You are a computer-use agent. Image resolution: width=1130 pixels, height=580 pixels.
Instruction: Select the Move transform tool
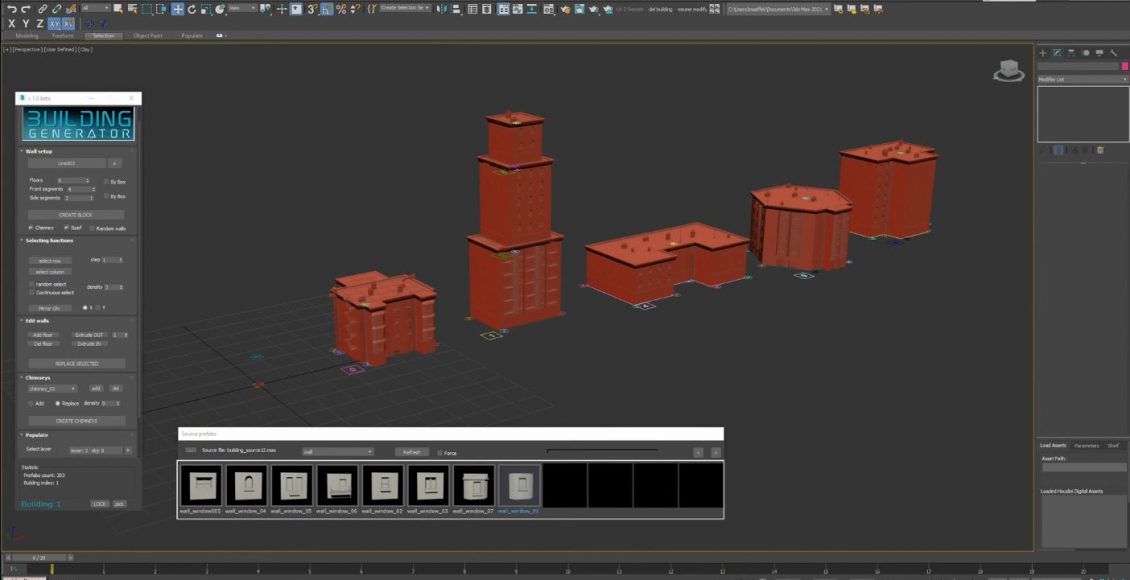177,9
